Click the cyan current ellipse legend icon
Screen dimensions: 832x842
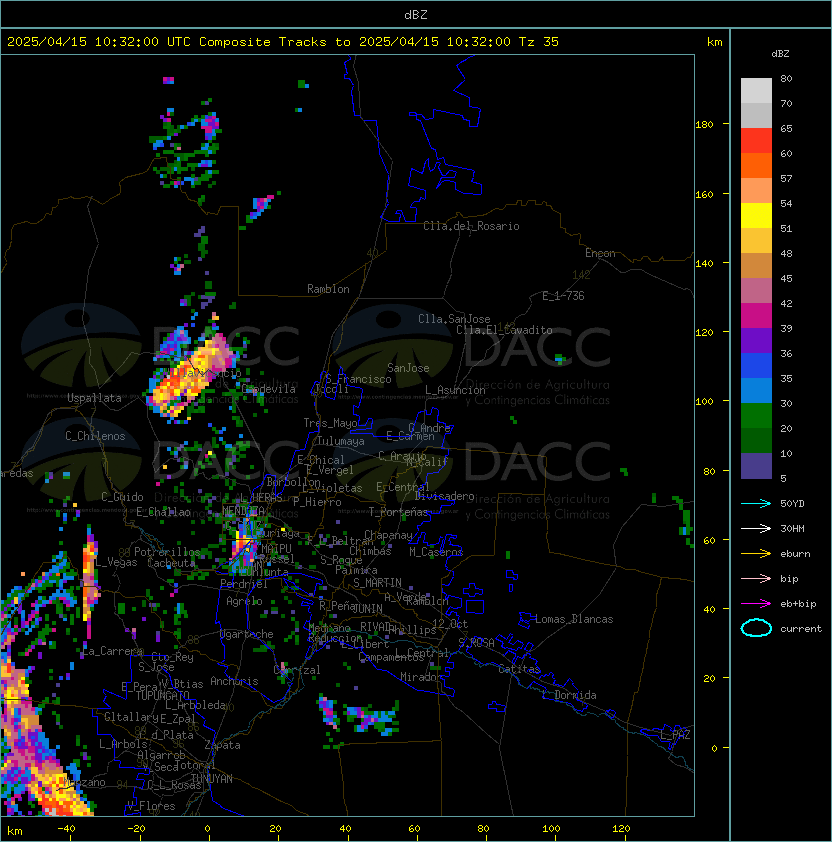[x=756, y=628]
